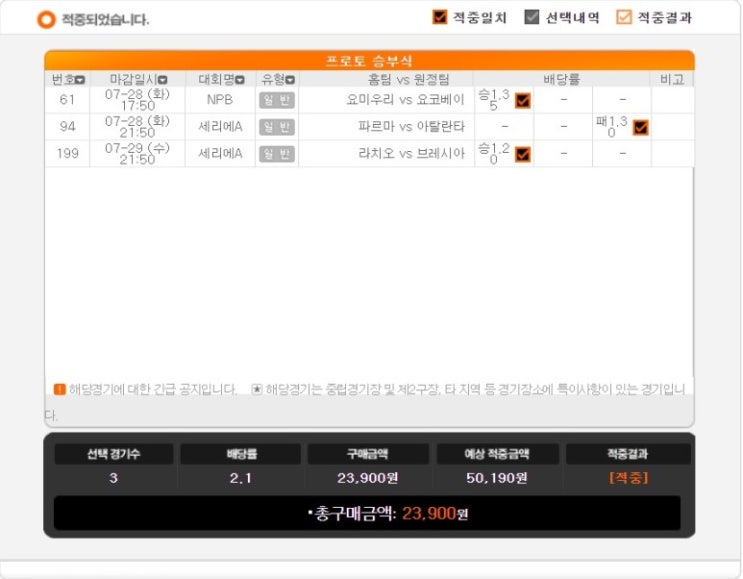Click the 23,900원 purchase amount in summary row

pos(368,478)
